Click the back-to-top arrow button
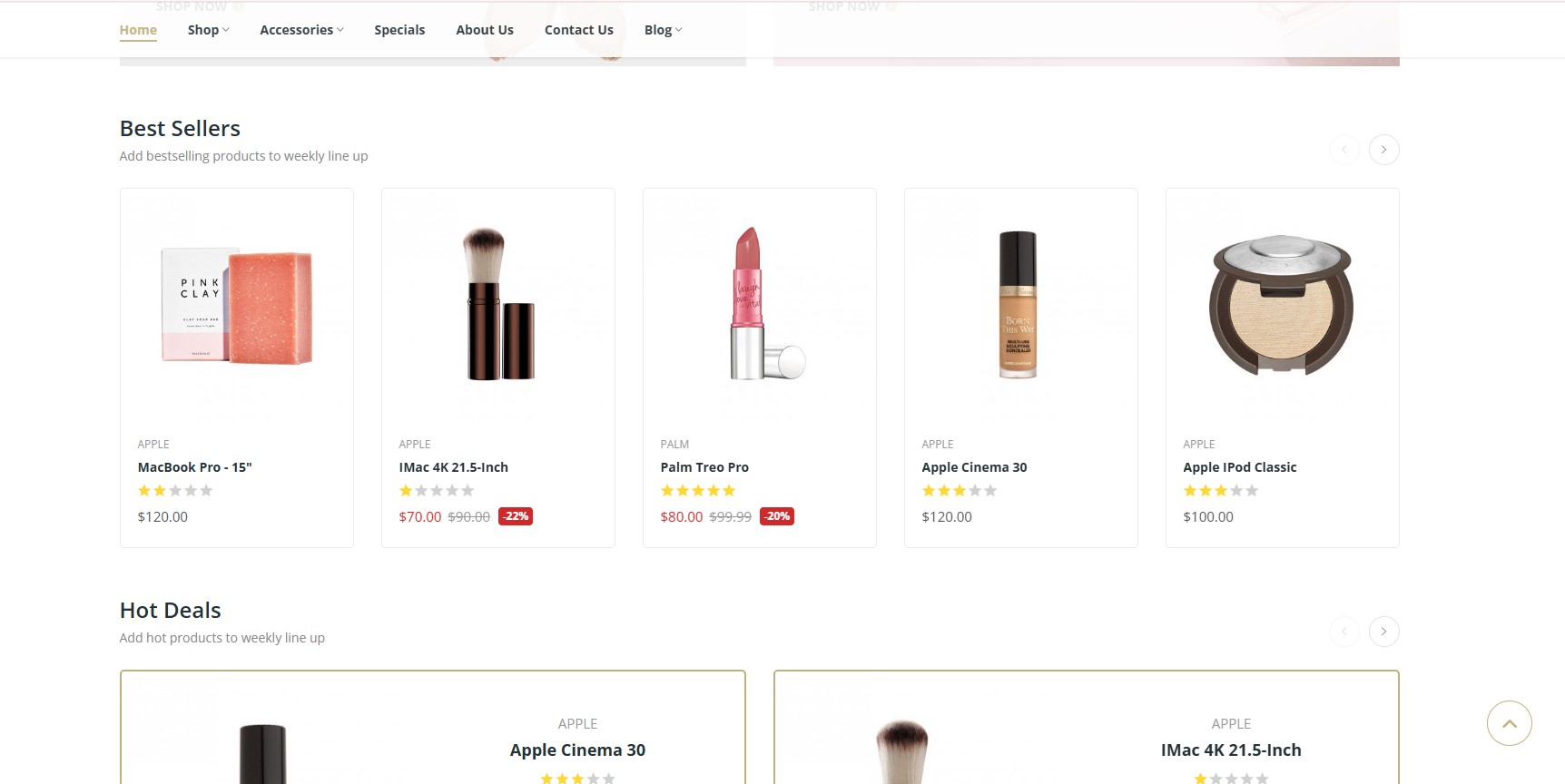Screen dimensions: 1565x784 point(1510,723)
